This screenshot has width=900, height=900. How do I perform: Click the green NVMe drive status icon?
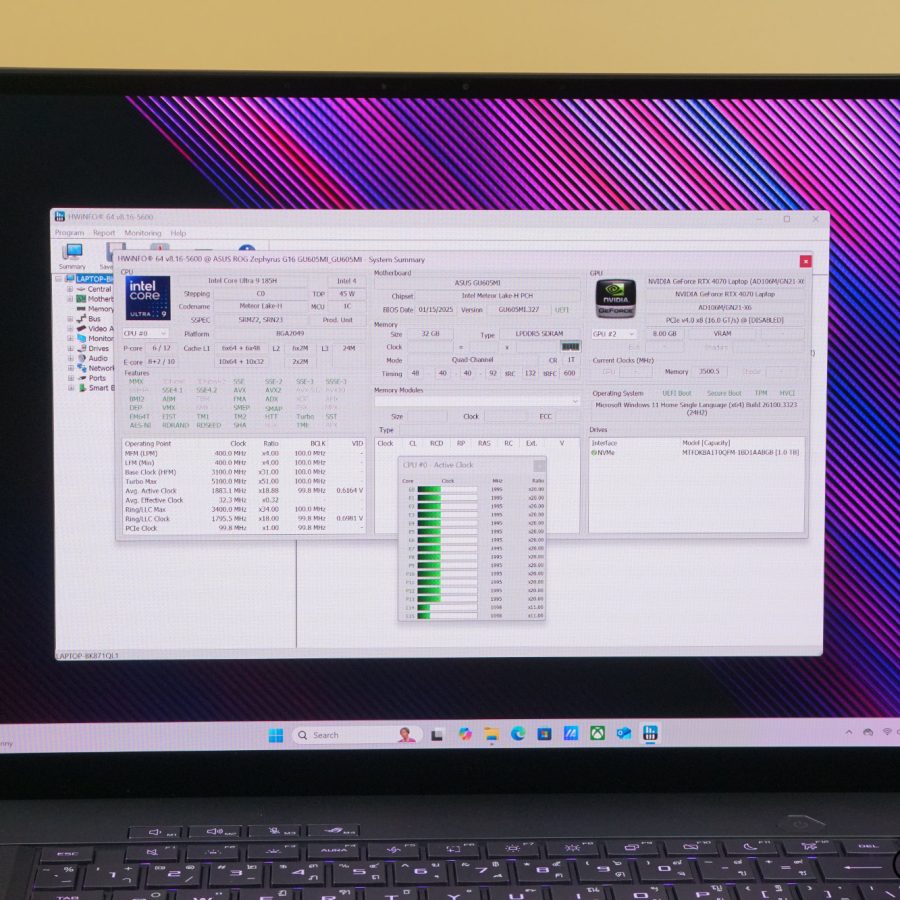[594, 453]
